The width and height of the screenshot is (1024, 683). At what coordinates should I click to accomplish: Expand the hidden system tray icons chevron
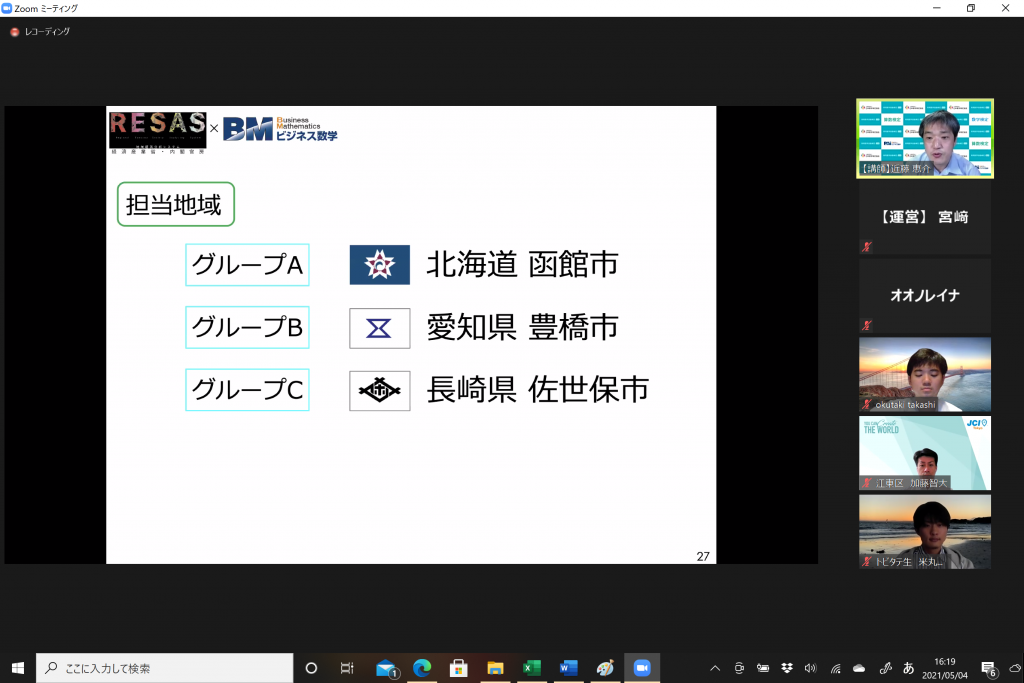point(715,668)
